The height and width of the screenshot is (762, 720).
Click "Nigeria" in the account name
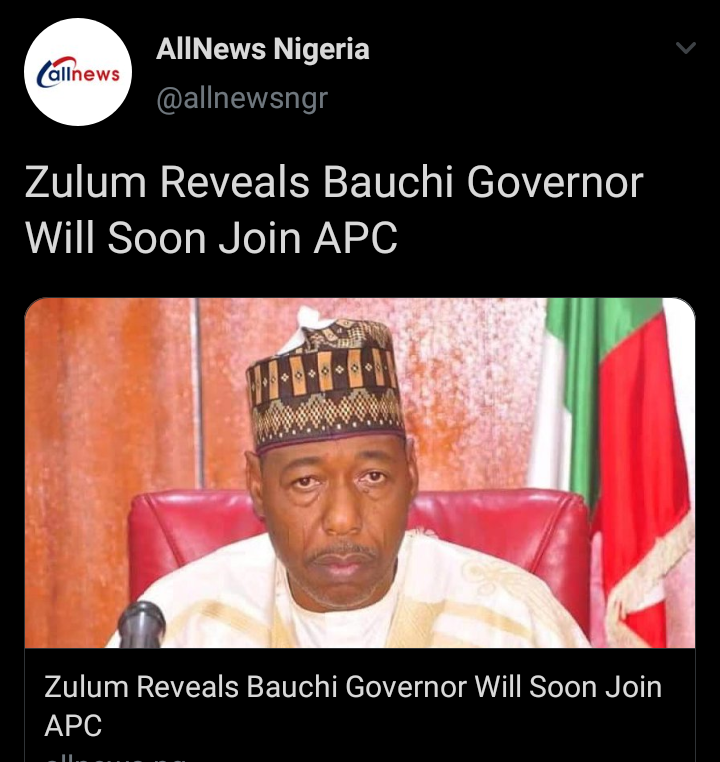(321, 49)
